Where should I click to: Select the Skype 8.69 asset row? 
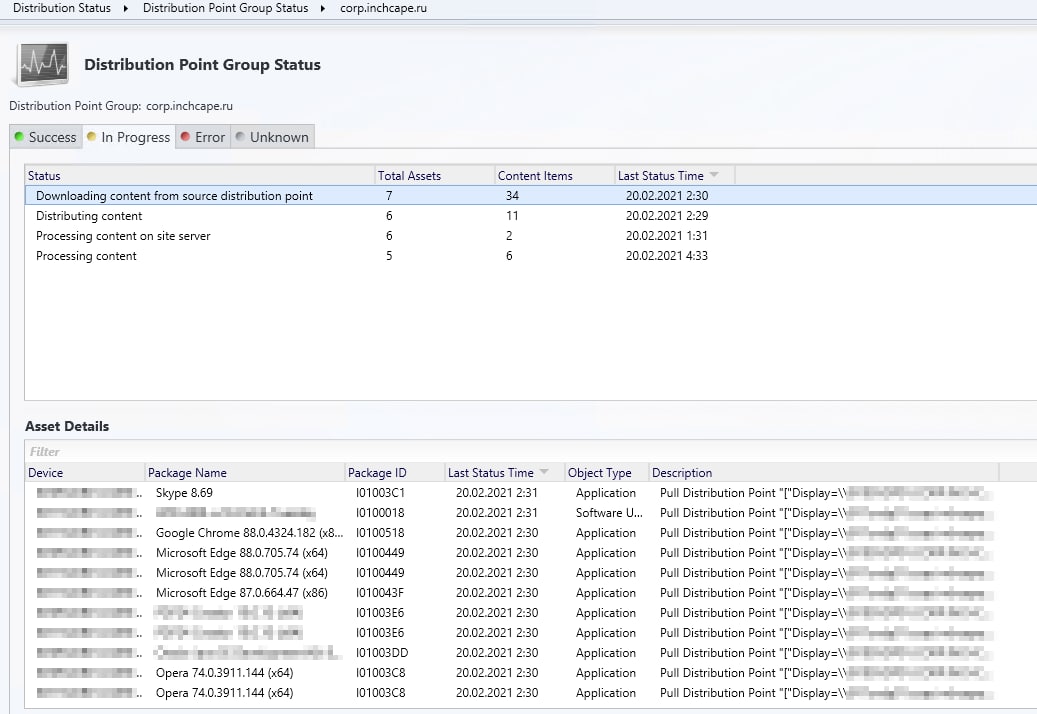click(x=184, y=493)
